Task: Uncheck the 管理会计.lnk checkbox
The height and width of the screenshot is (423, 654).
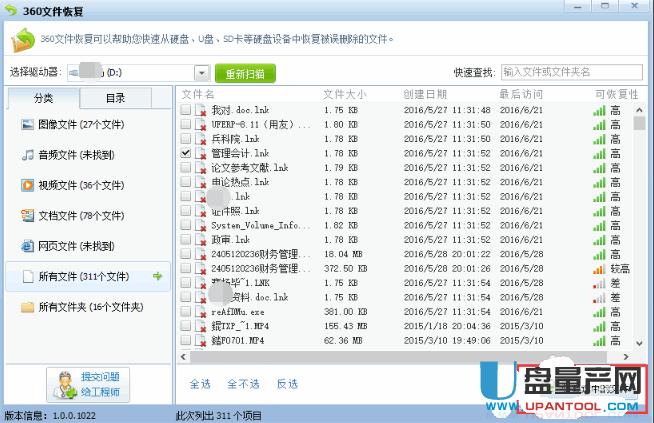Action: 186,154
